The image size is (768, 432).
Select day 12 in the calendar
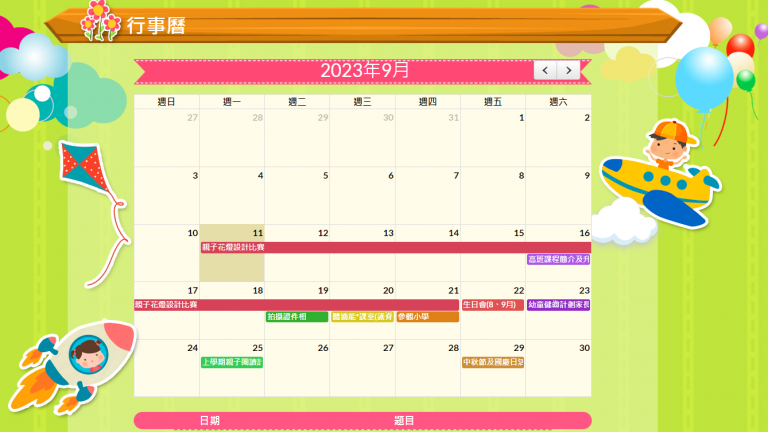click(297, 253)
